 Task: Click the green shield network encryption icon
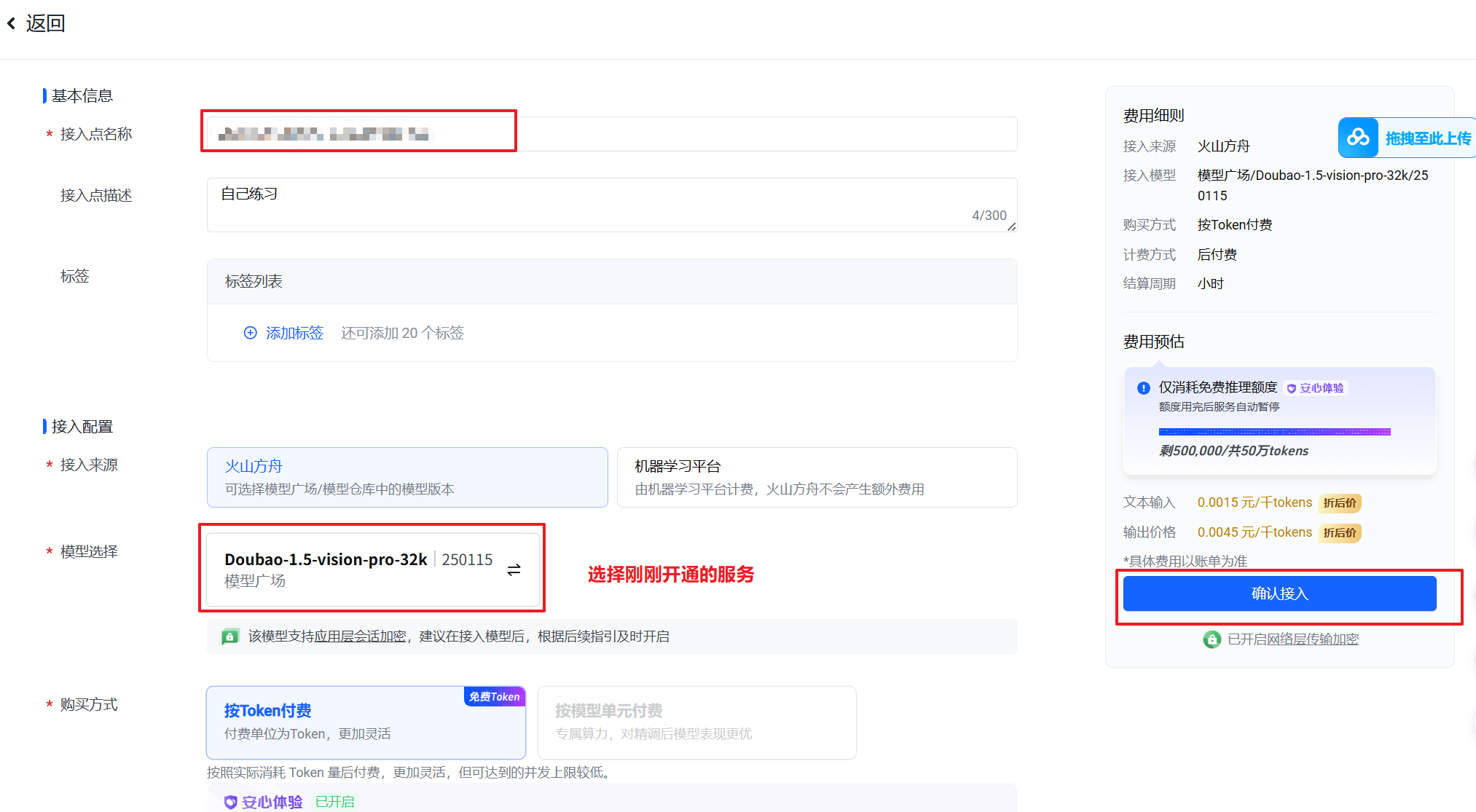point(1212,639)
